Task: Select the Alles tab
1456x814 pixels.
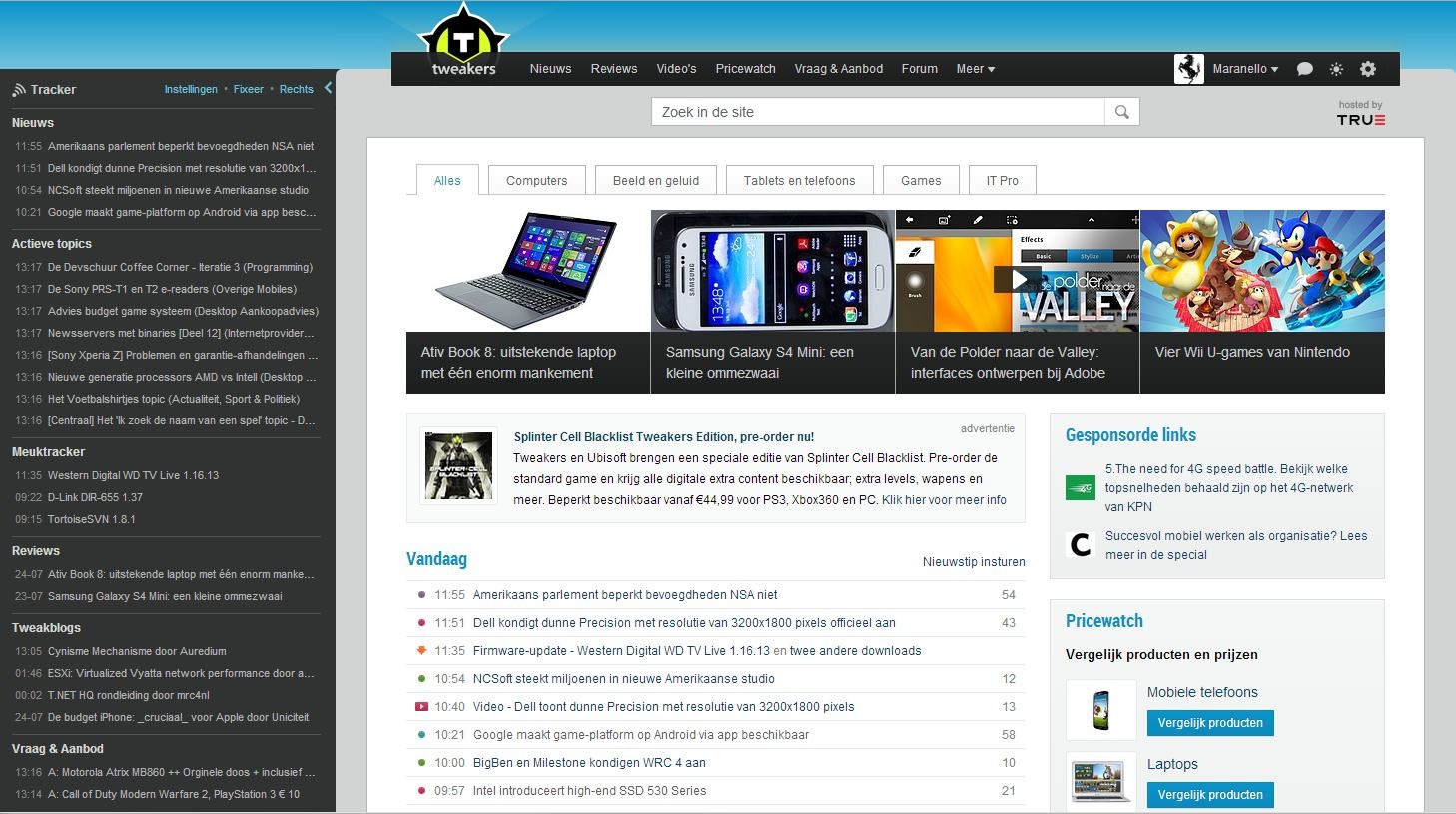Action: tap(447, 181)
